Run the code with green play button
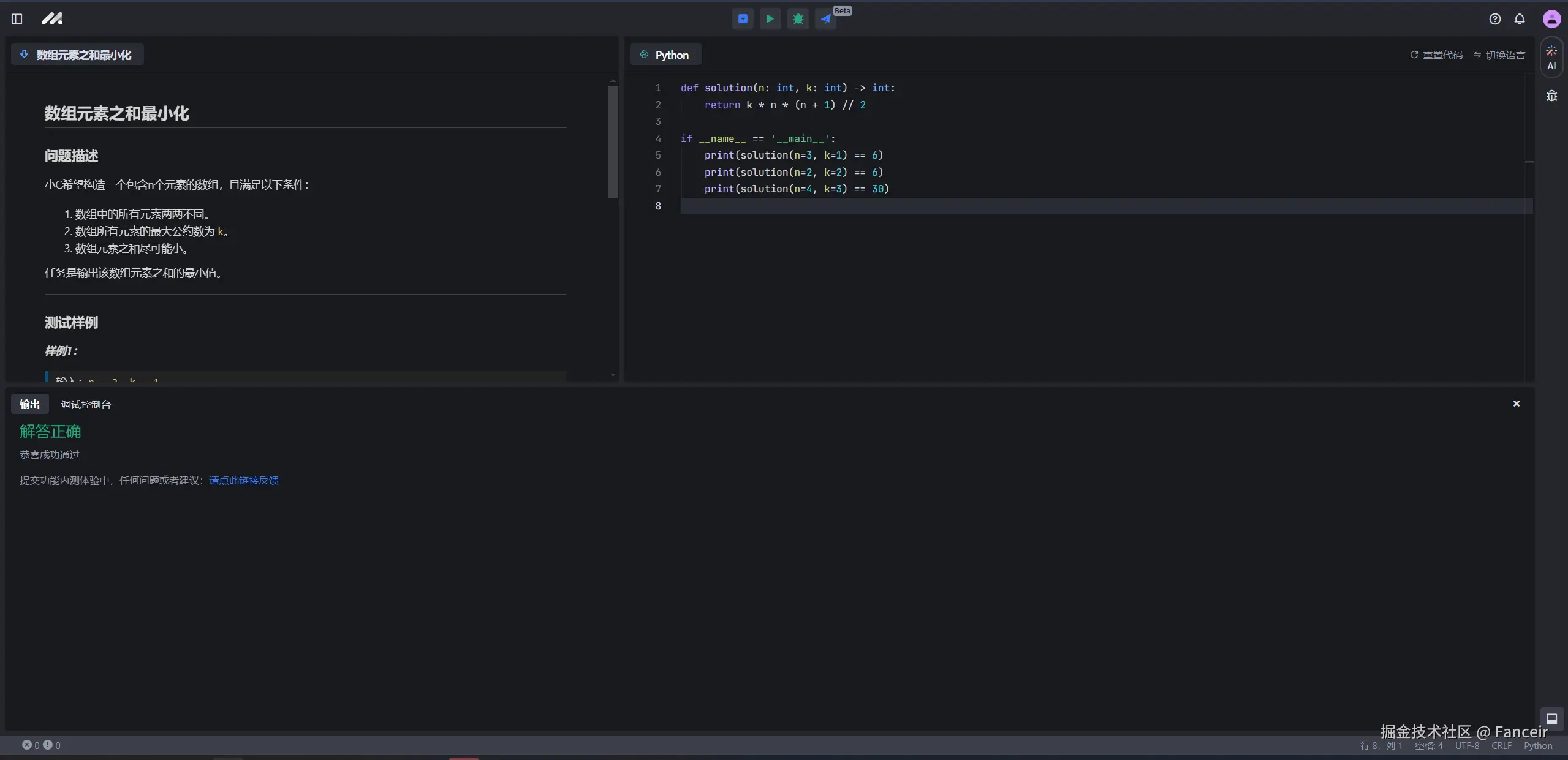The image size is (1568, 760). click(770, 19)
